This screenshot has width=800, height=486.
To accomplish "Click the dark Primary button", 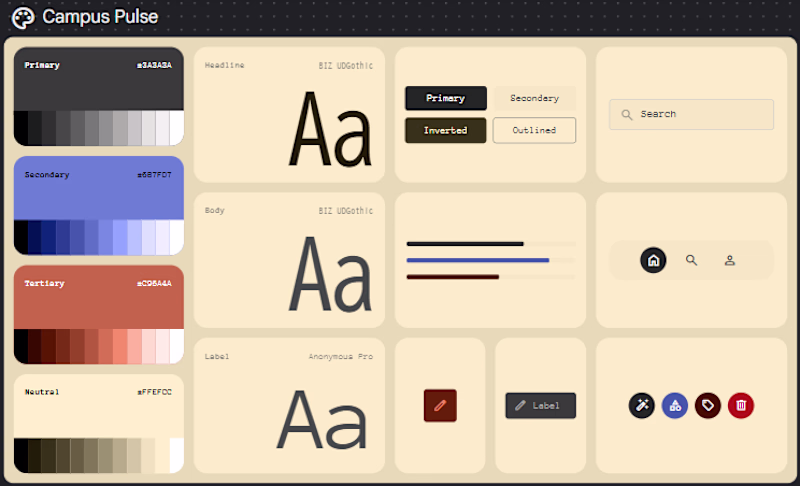I will pyautogui.click(x=446, y=98).
